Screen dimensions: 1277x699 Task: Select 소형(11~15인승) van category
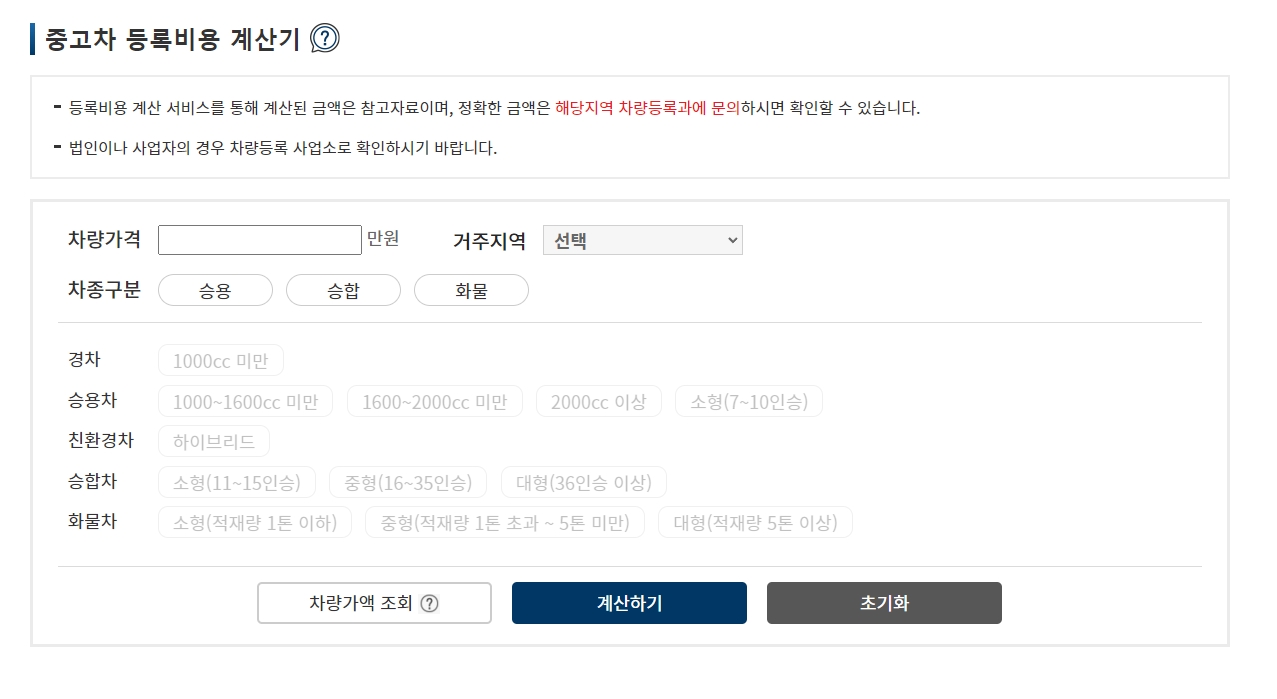click(237, 482)
